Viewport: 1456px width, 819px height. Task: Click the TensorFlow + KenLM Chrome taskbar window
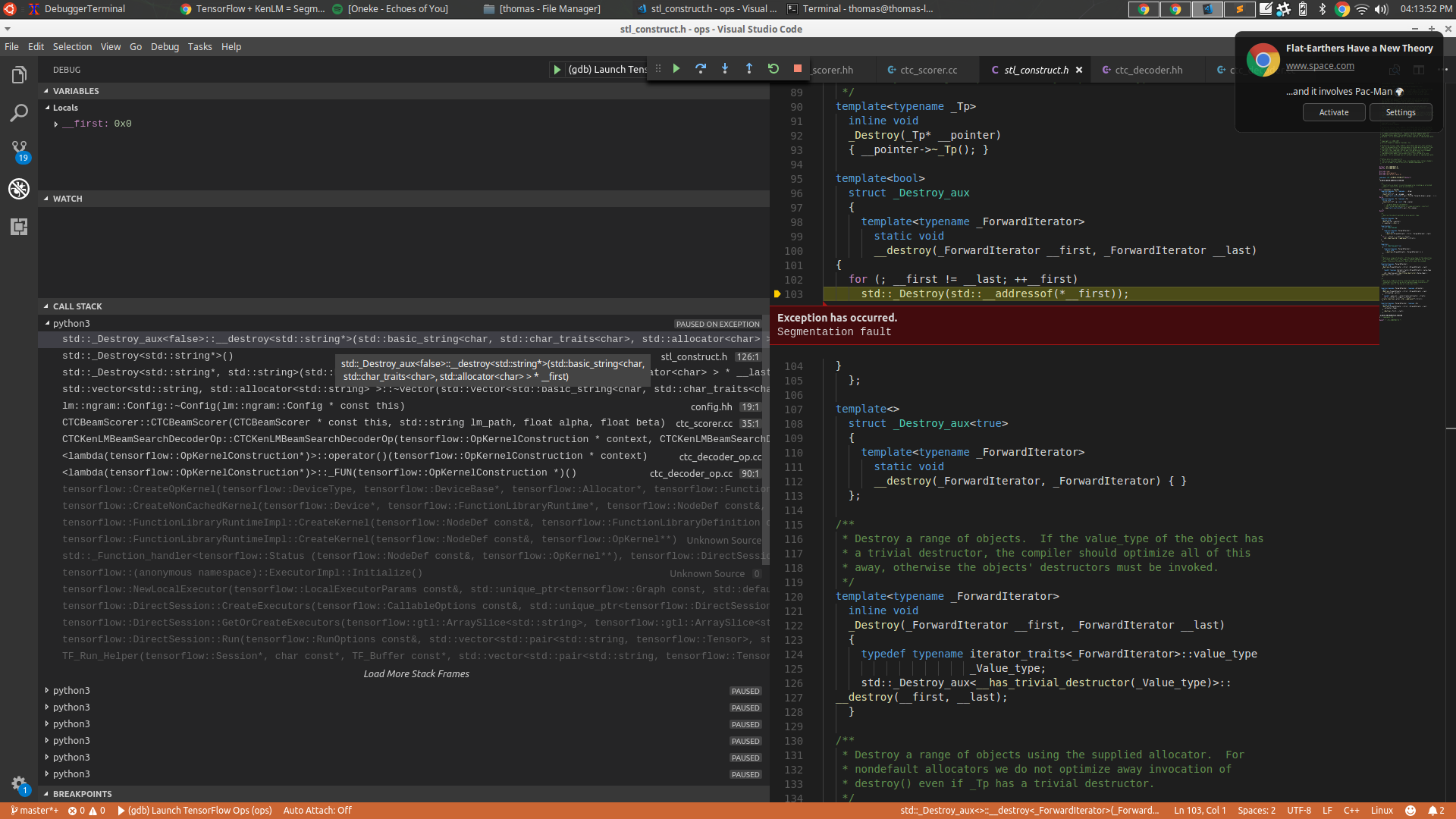(x=253, y=9)
